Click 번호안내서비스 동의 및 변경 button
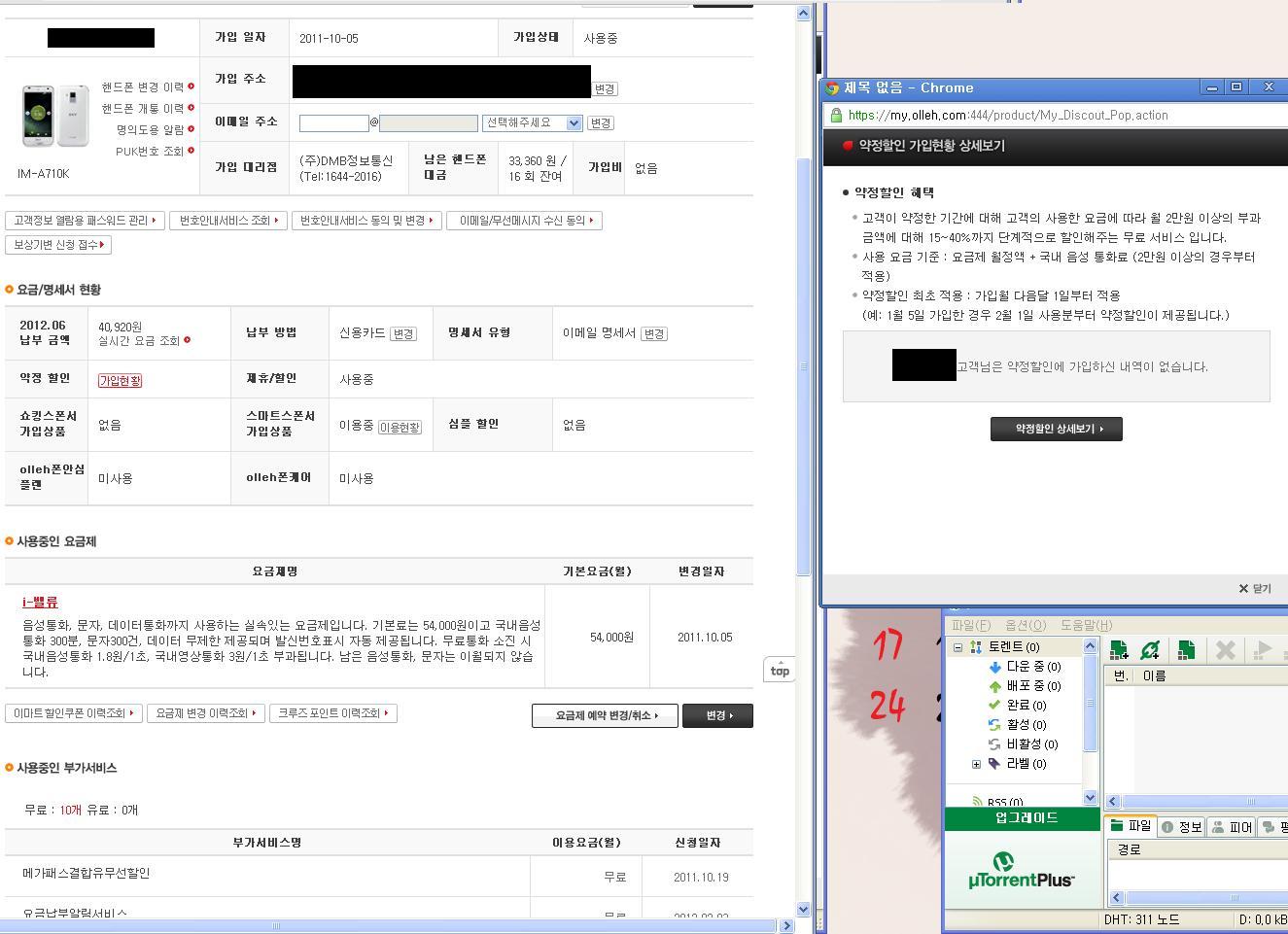The width and height of the screenshot is (1288, 934). [366, 221]
